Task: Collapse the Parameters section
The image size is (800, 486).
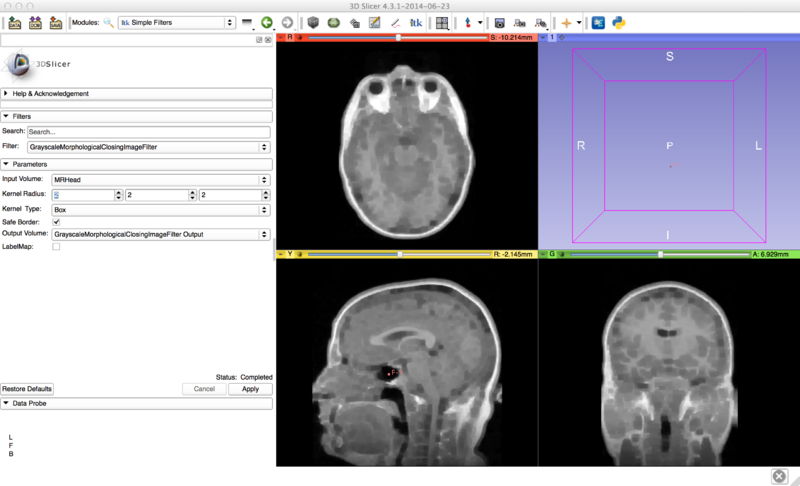Action: 136,164
